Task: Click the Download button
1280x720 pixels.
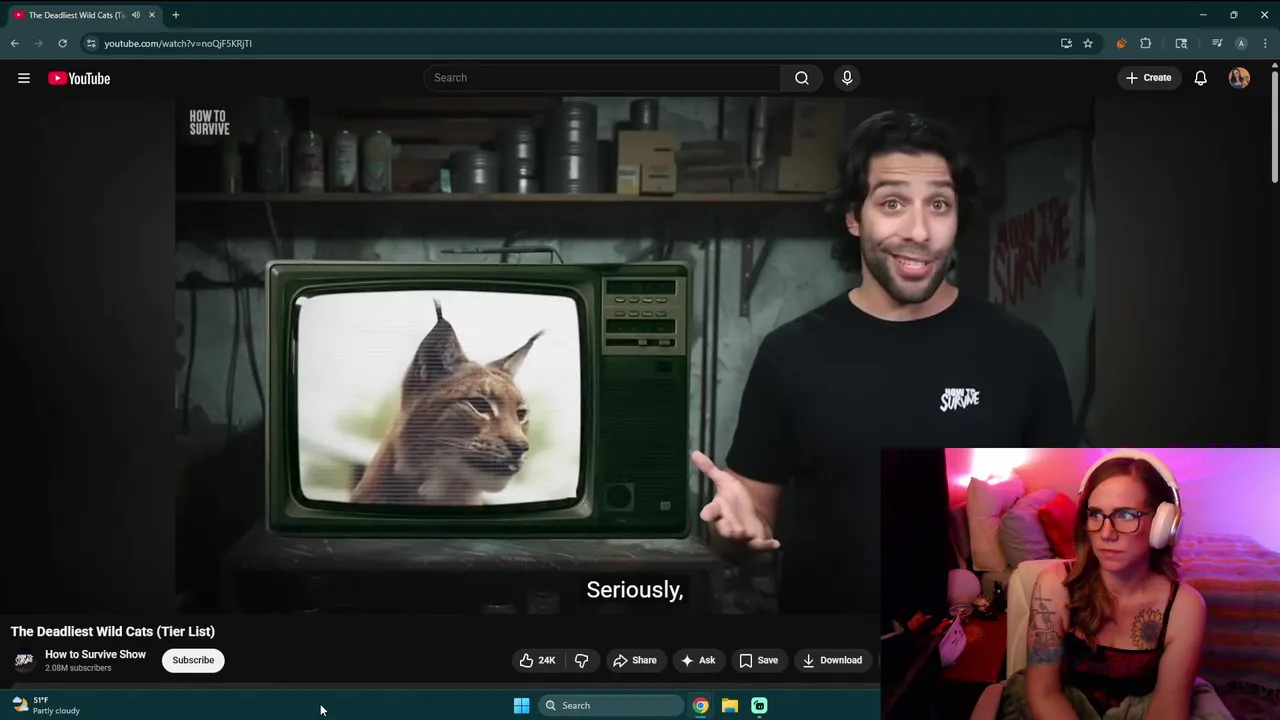Action: click(x=832, y=660)
